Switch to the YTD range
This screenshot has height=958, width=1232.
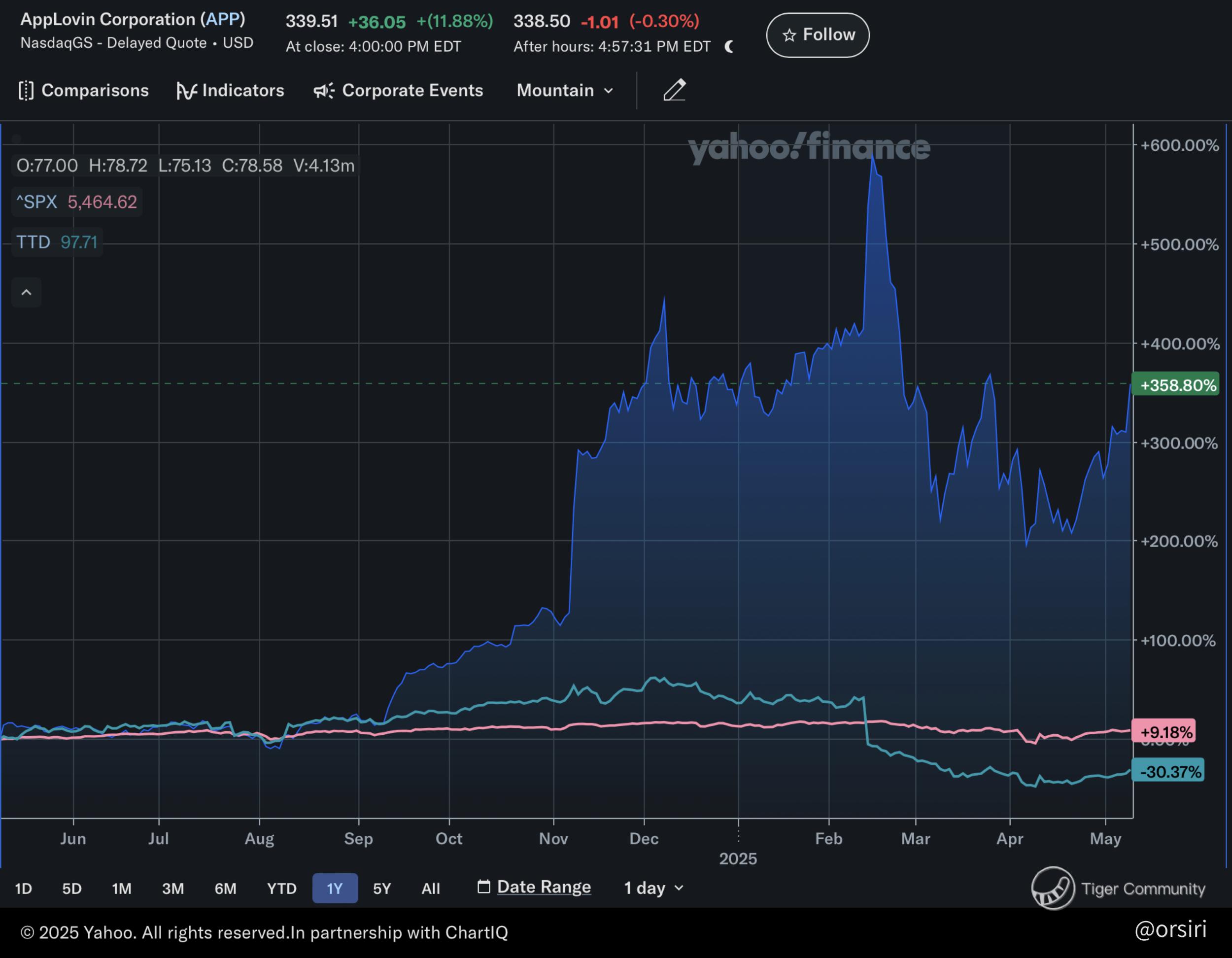click(281, 889)
